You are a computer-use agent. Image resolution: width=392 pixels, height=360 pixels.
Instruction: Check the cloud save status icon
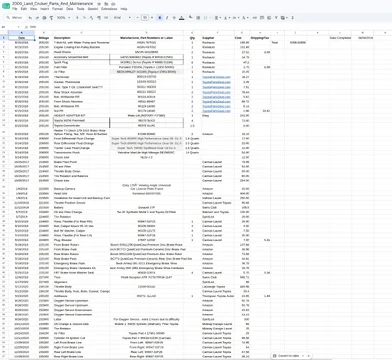(113, 4)
